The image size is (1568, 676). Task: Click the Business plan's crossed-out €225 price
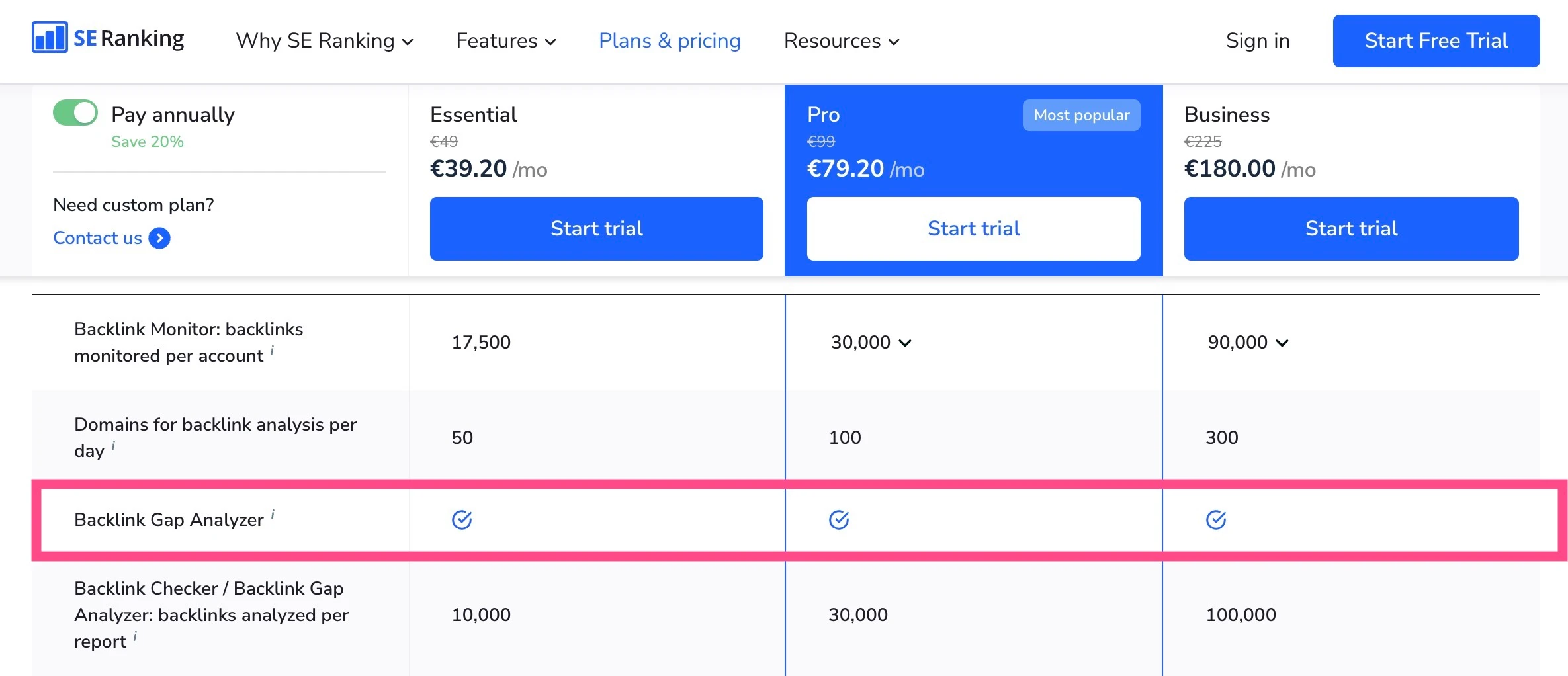(1203, 142)
